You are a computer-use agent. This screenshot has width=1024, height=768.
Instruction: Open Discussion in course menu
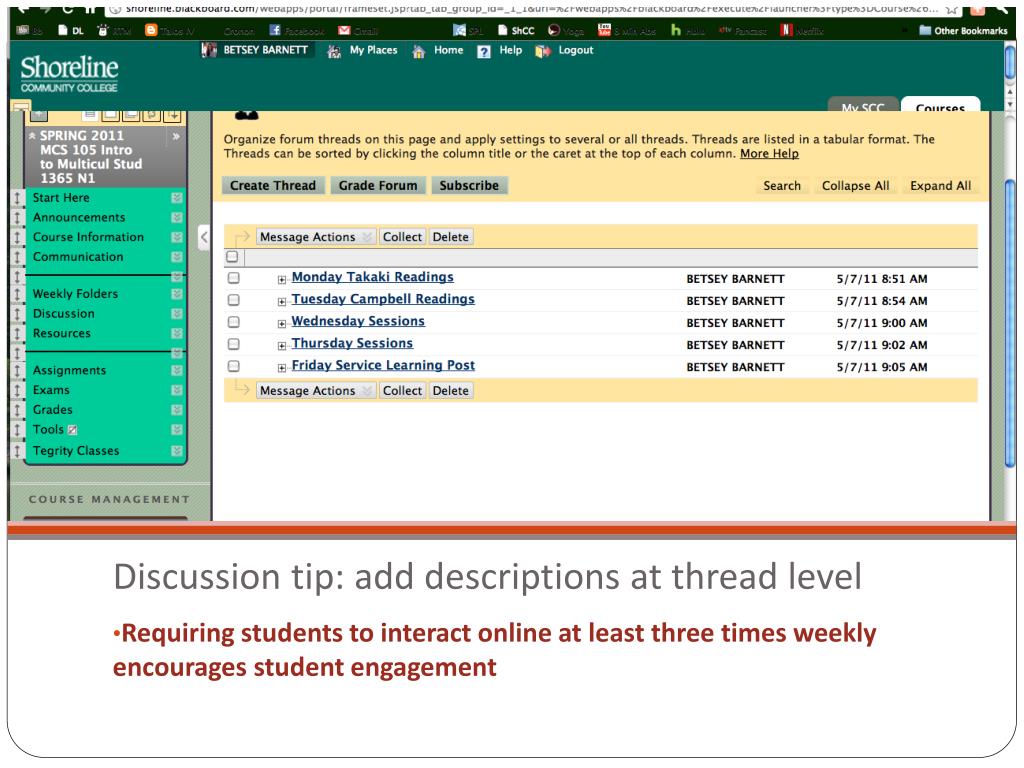(64, 314)
